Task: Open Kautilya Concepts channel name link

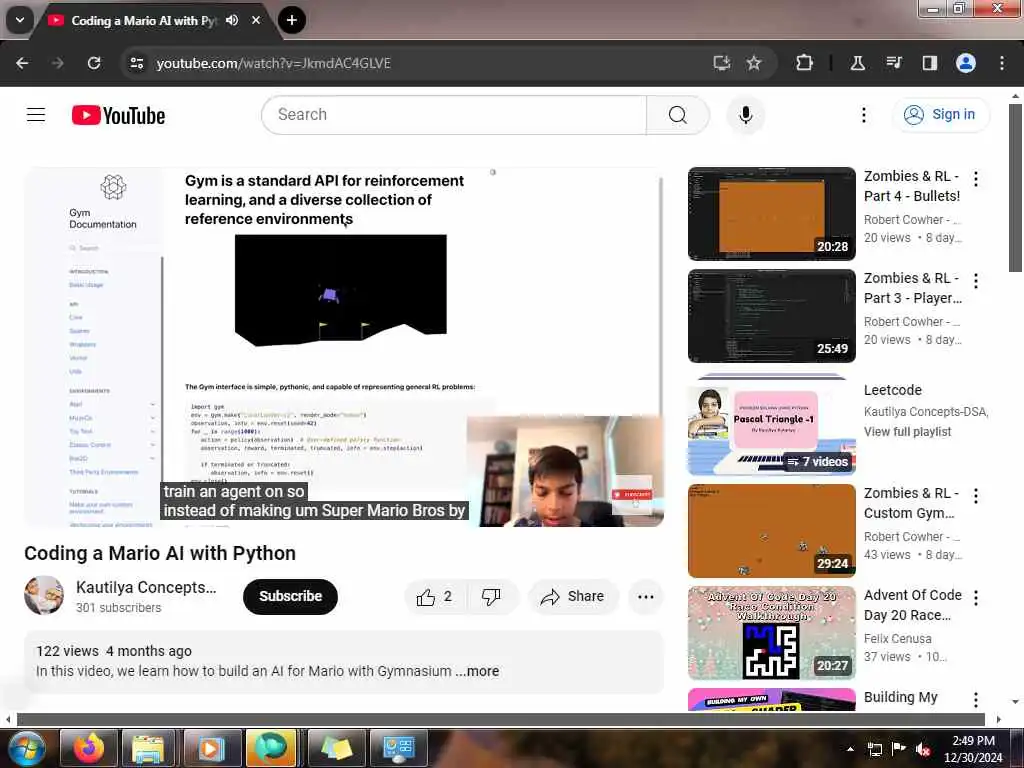Action: 146,587
